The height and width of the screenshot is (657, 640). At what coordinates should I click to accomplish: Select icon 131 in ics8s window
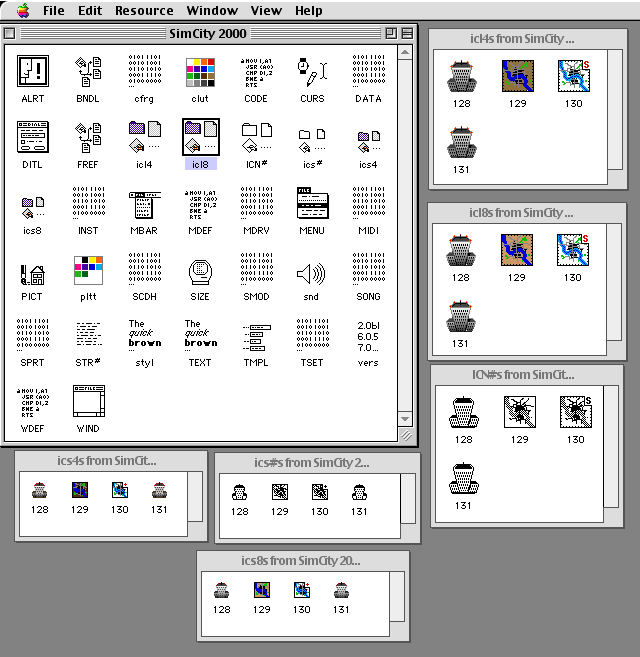click(x=342, y=590)
